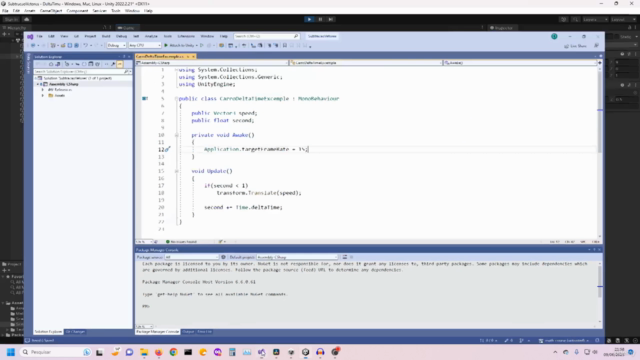Open Visual Studio's File menu
Image resolution: width=640 pixels, height=360 pixels.
point(40,36)
